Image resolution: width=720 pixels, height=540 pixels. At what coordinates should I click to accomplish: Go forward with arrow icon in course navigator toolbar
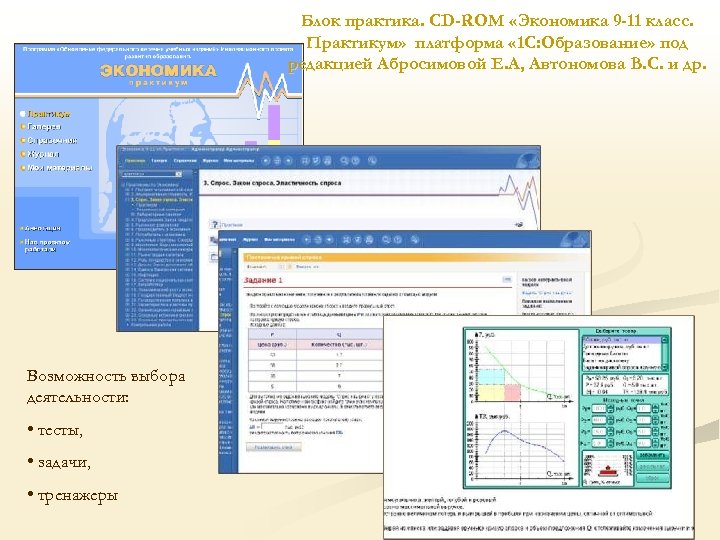click(x=288, y=161)
